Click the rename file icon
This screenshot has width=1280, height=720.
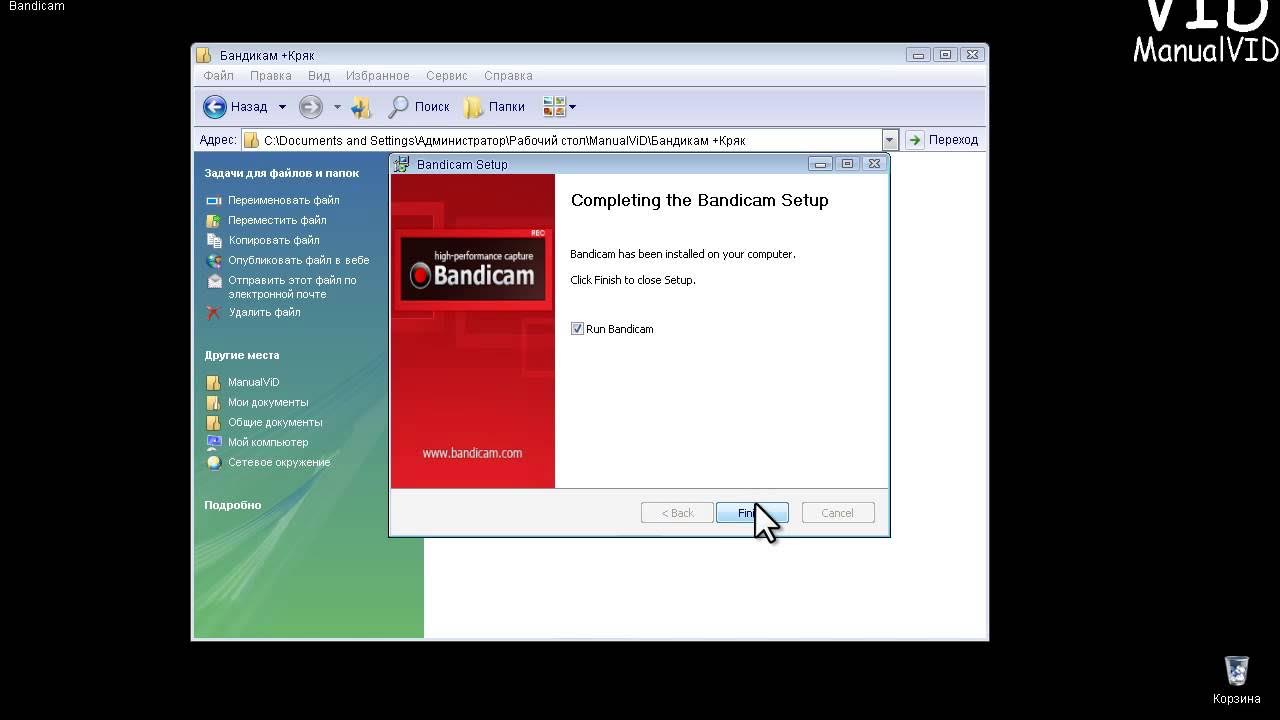tap(213, 200)
